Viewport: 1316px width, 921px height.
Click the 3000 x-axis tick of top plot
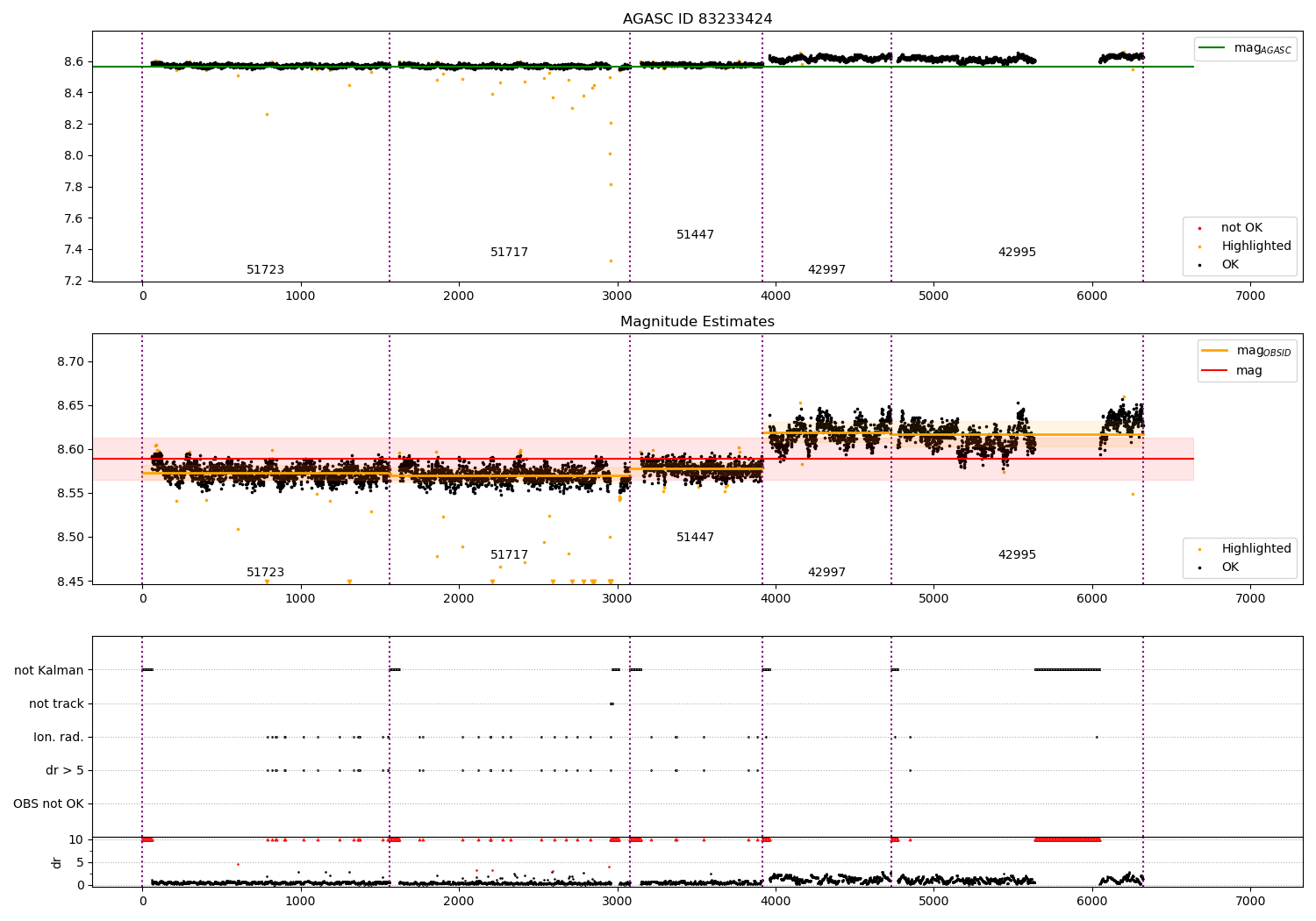617,296
